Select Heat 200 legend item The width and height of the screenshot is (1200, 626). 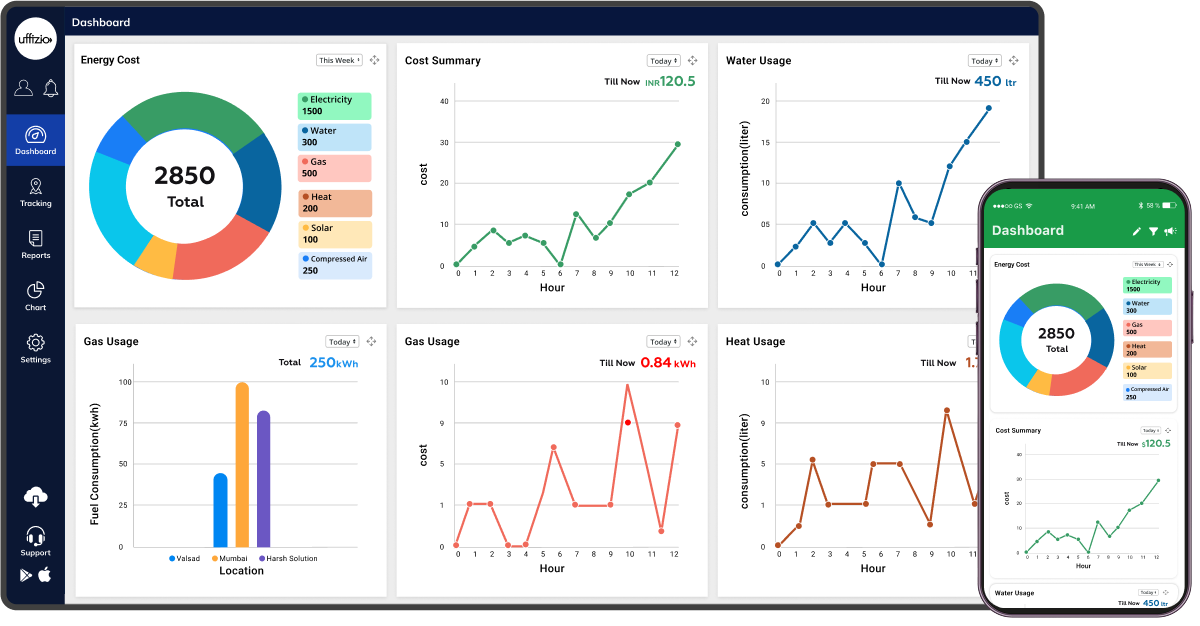click(334, 204)
